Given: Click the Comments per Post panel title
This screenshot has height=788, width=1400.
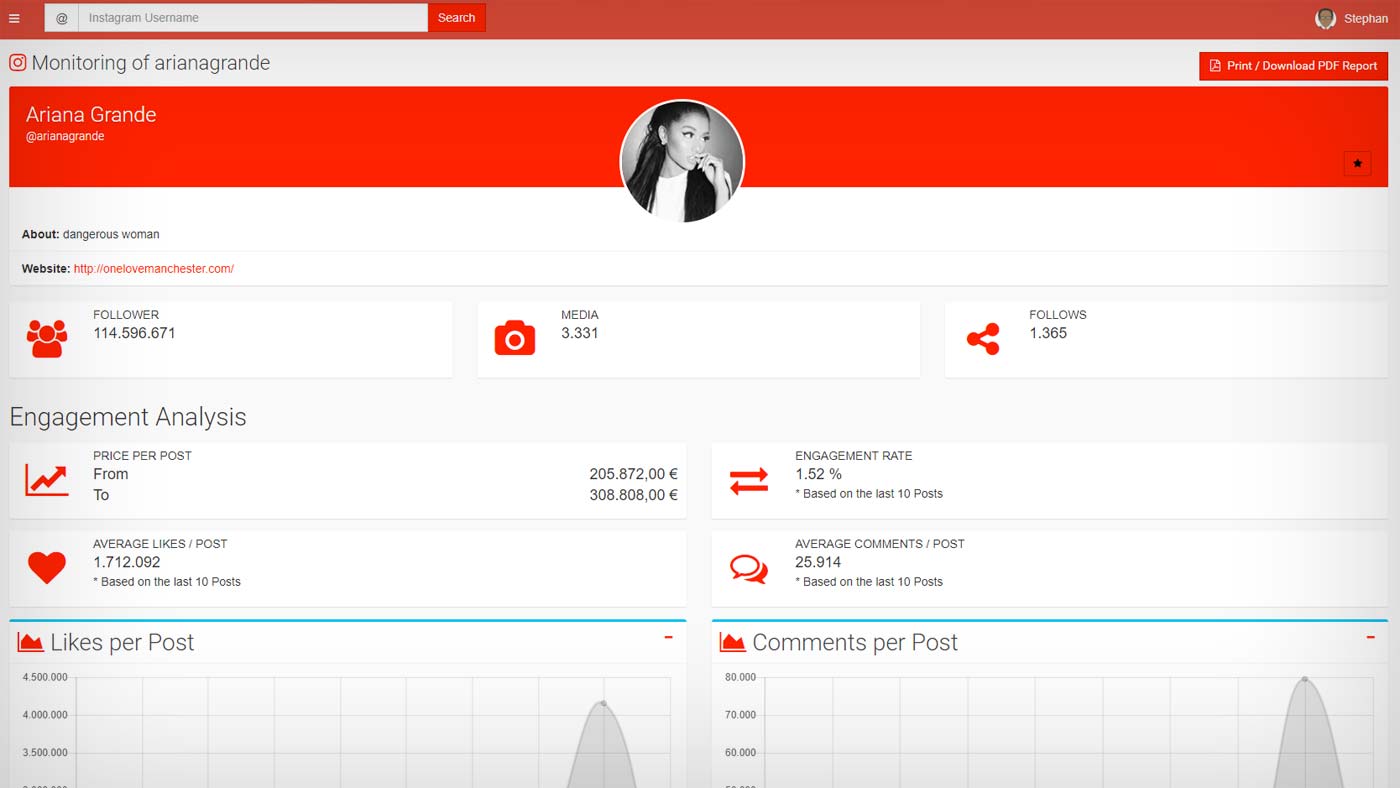Looking at the screenshot, I should pyautogui.click(x=855, y=642).
